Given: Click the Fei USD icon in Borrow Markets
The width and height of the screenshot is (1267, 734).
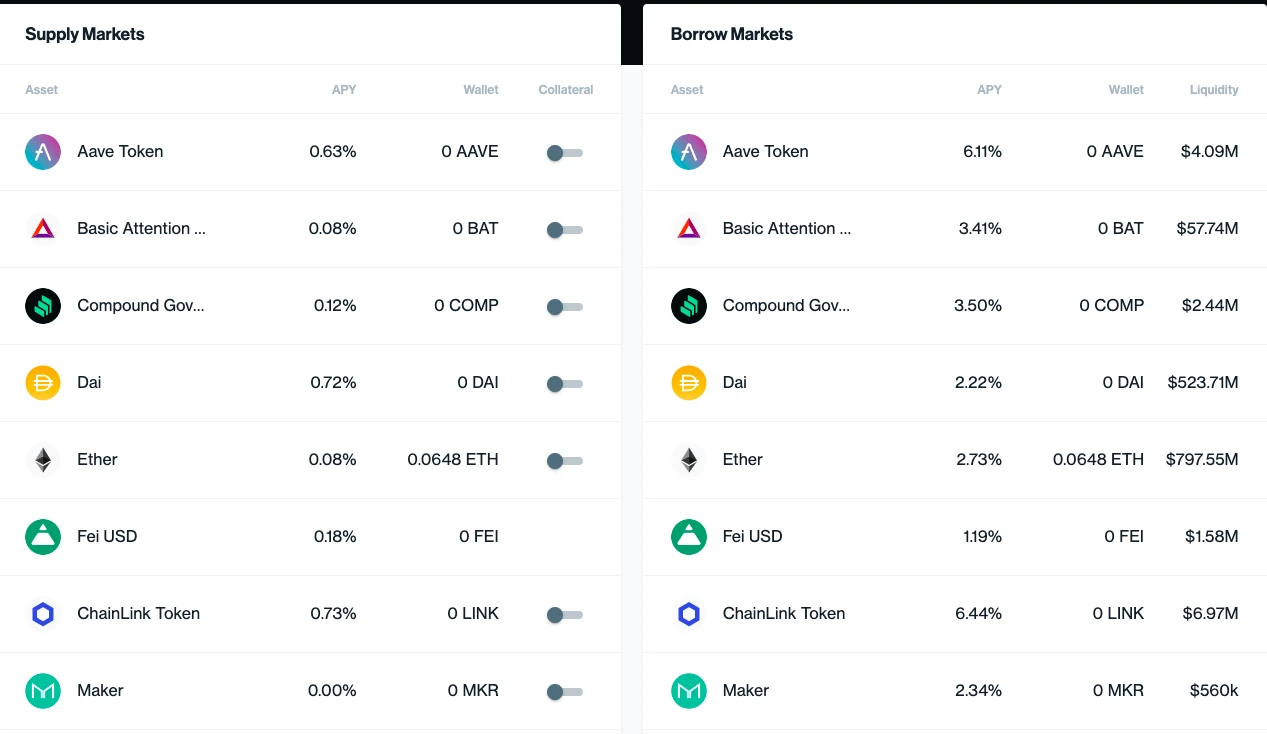Looking at the screenshot, I should coord(689,537).
